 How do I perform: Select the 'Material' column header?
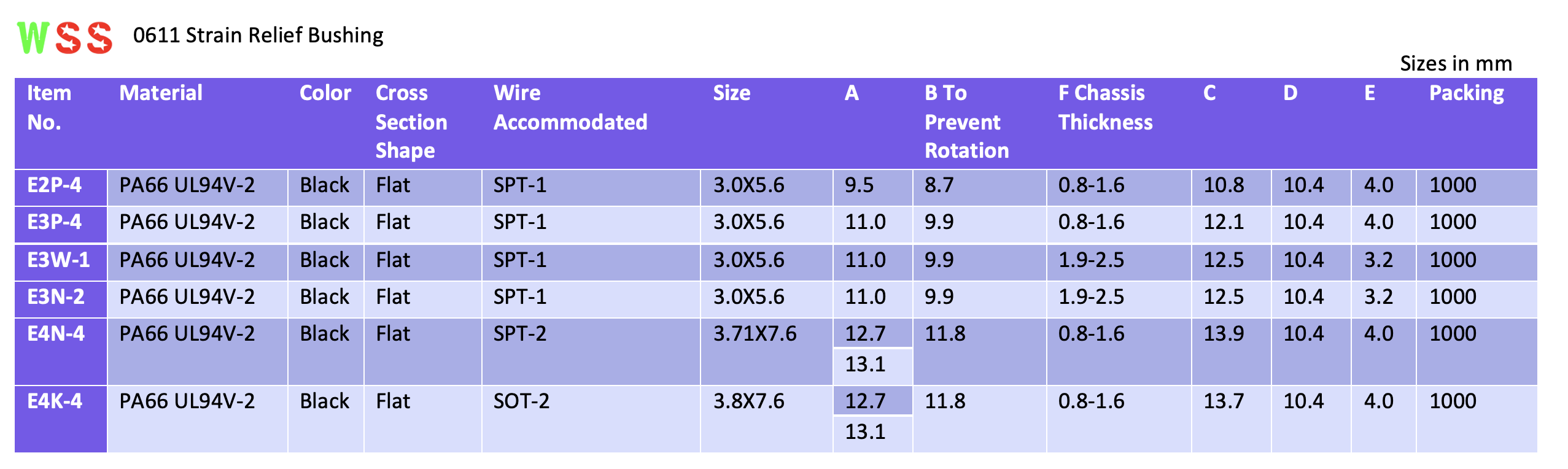pos(161,93)
